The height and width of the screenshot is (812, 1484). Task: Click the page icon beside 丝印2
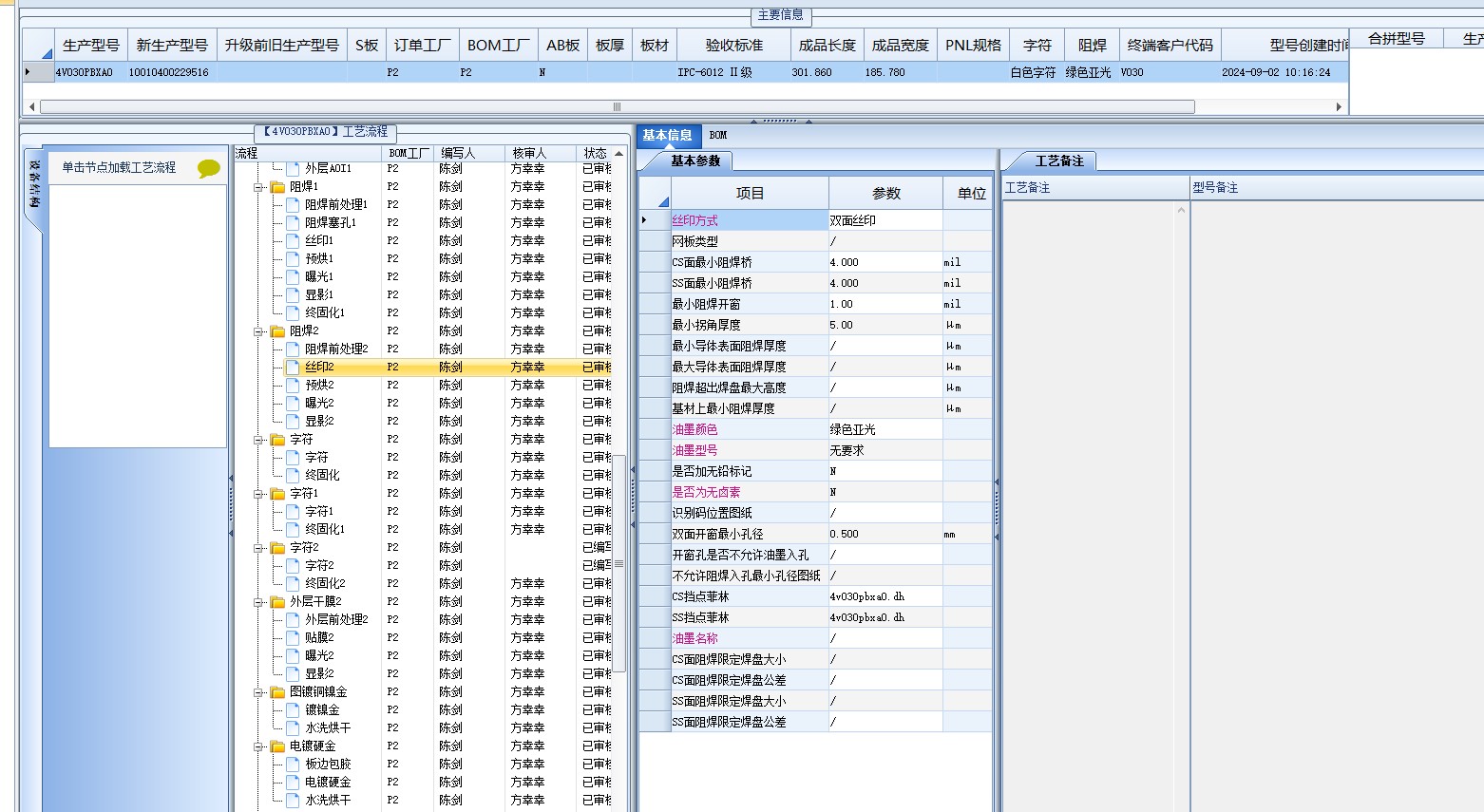pyautogui.click(x=294, y=367)
